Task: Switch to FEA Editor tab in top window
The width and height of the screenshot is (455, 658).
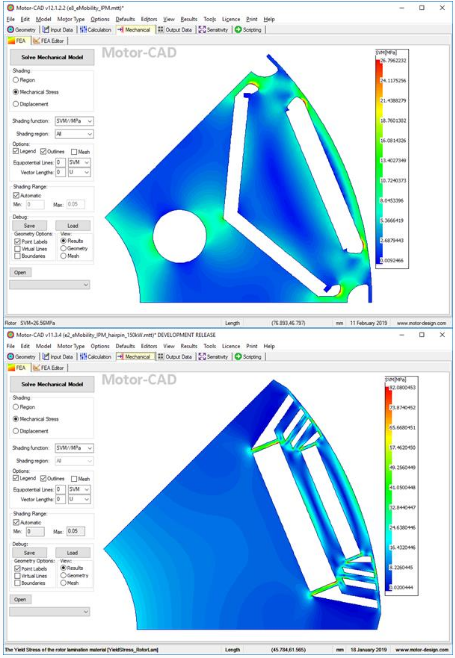Action: tap(49, 41)
